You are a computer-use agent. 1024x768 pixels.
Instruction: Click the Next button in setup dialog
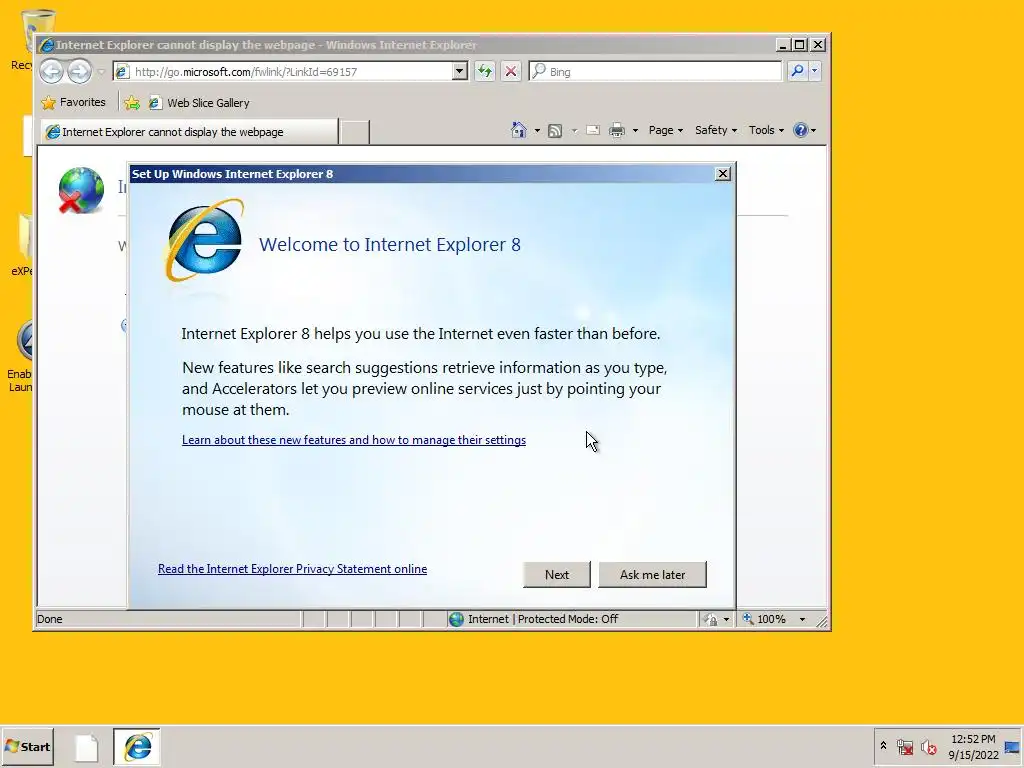556,575
